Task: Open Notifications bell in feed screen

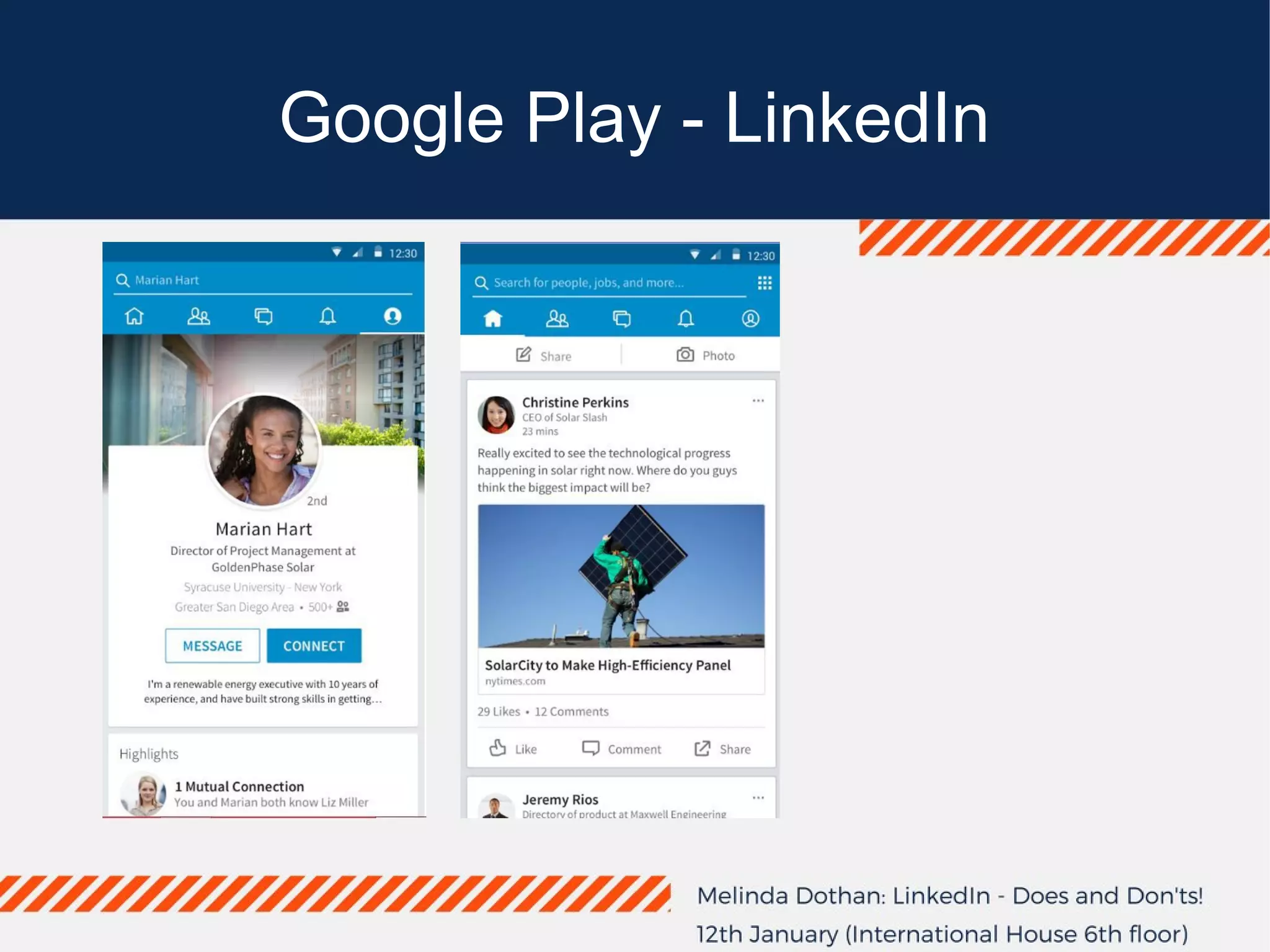Action: [686, 319]
